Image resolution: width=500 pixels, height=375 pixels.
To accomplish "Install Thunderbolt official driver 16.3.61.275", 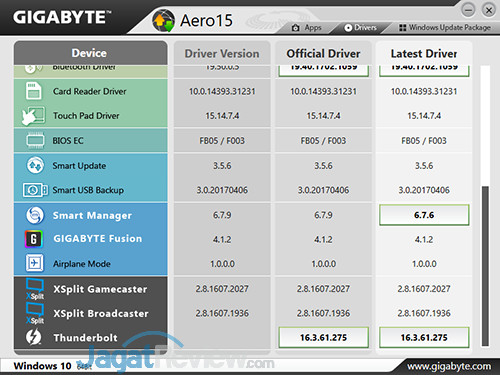I will click(x=324, y=337).
